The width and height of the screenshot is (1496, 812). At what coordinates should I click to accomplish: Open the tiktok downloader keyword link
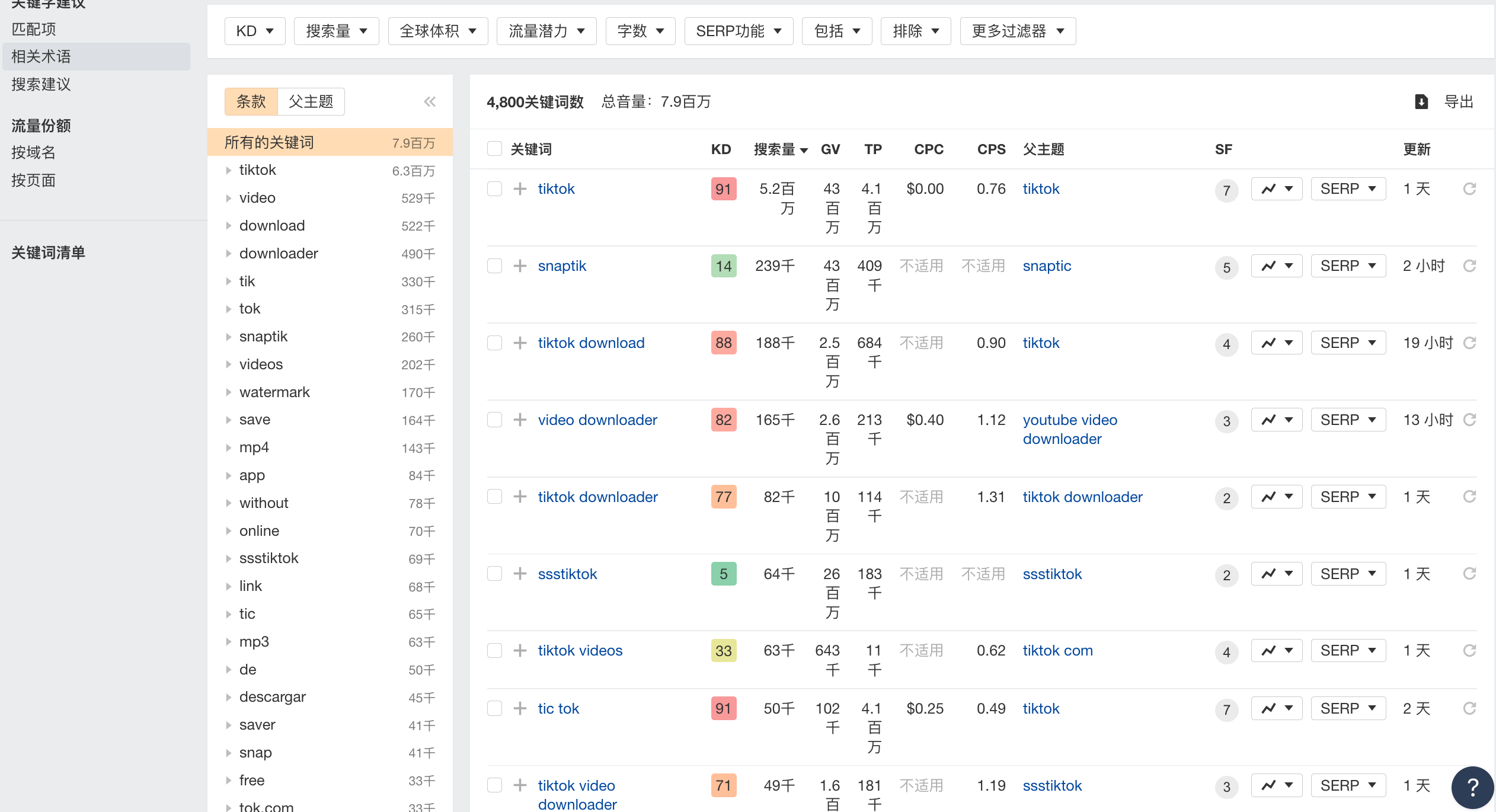tap(597, 497)
